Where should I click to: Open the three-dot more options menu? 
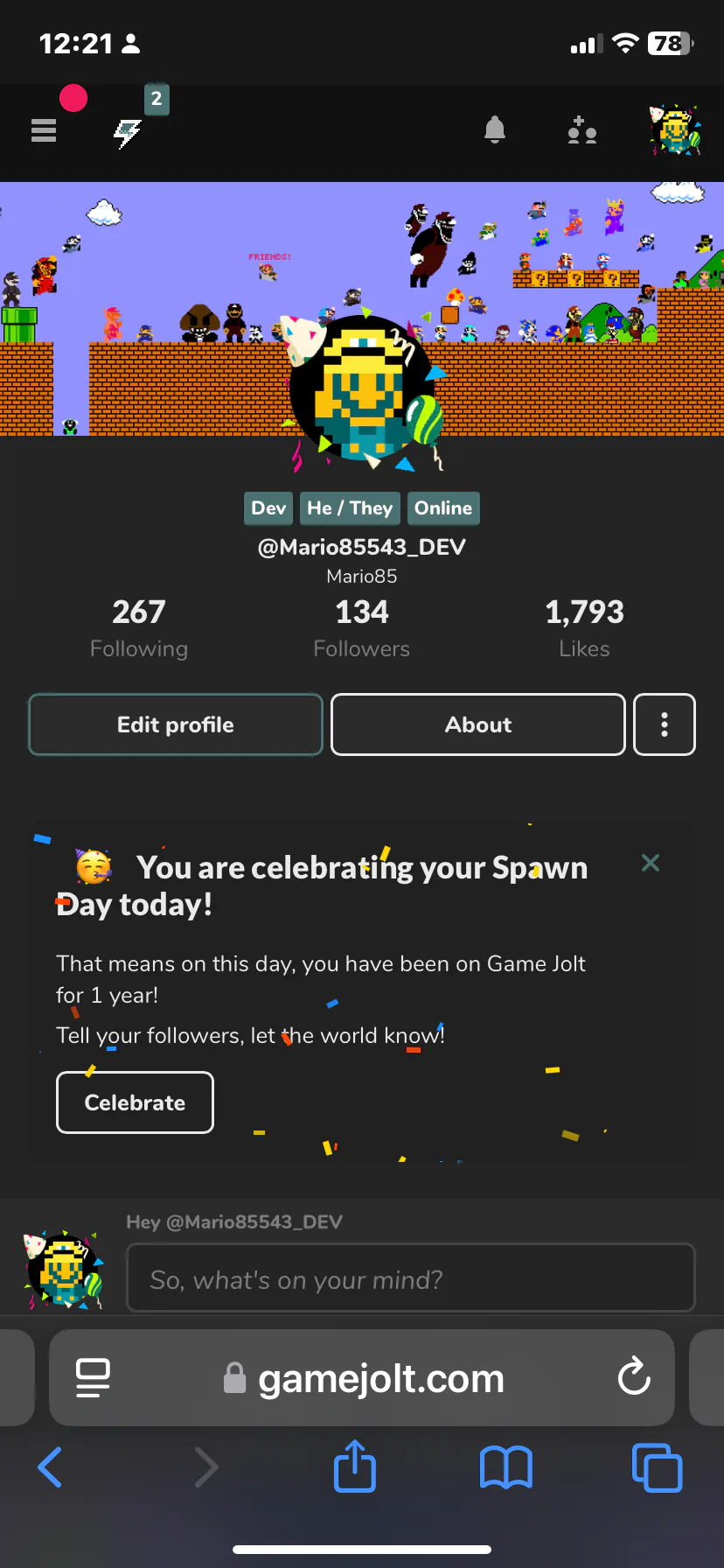[665, 724]
